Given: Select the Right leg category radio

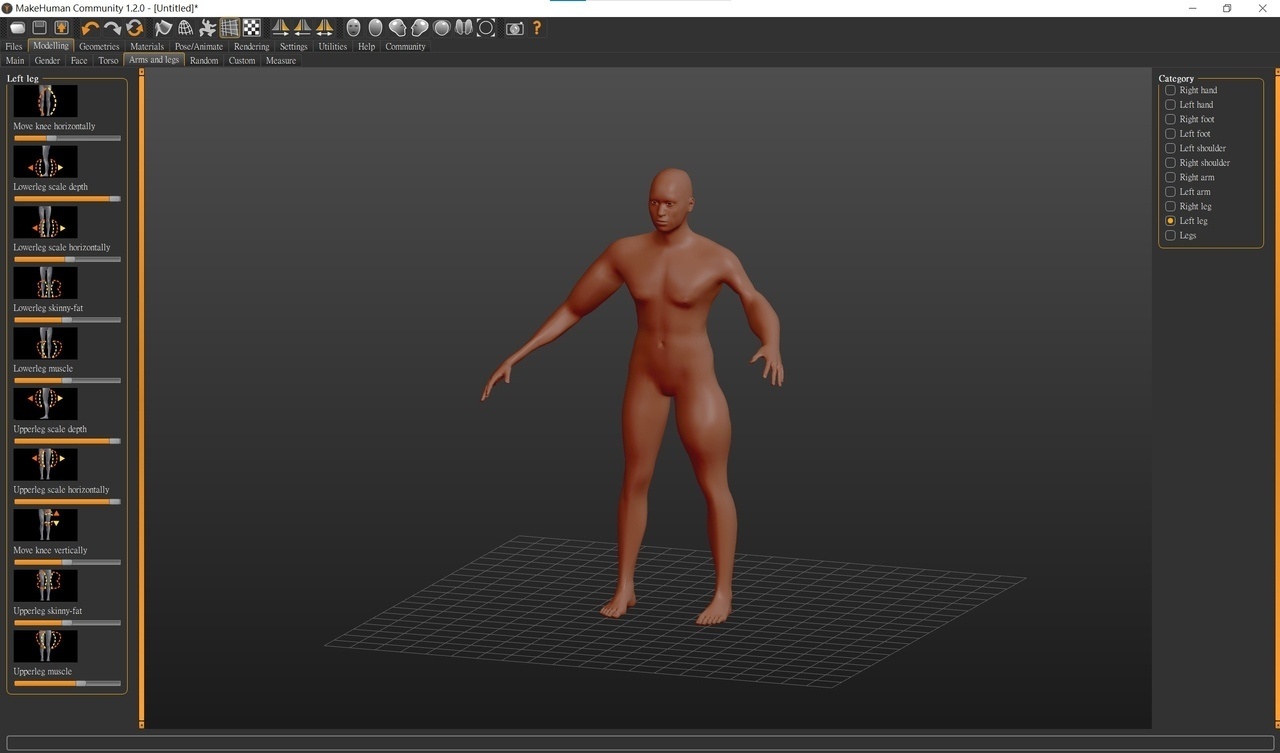Looking at the screenshot, I should pyautogui.click(x=1170, y=206).
